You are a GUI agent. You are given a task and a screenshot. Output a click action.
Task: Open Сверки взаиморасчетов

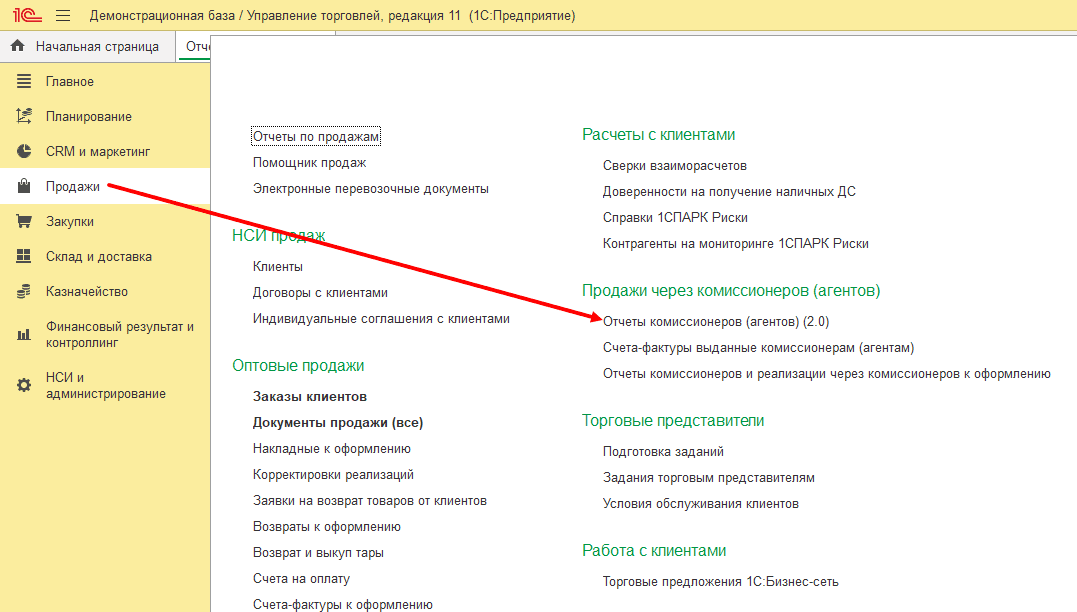[674, 166]
